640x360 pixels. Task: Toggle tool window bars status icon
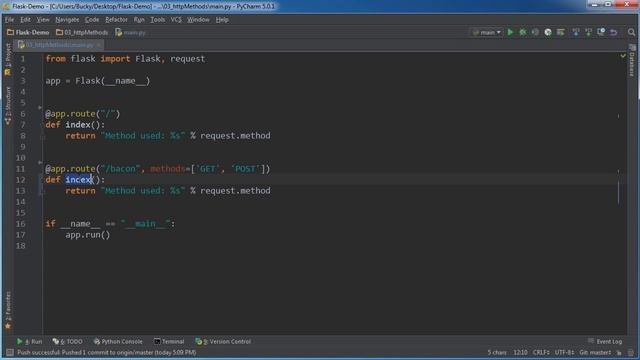(x=10, y=352)
